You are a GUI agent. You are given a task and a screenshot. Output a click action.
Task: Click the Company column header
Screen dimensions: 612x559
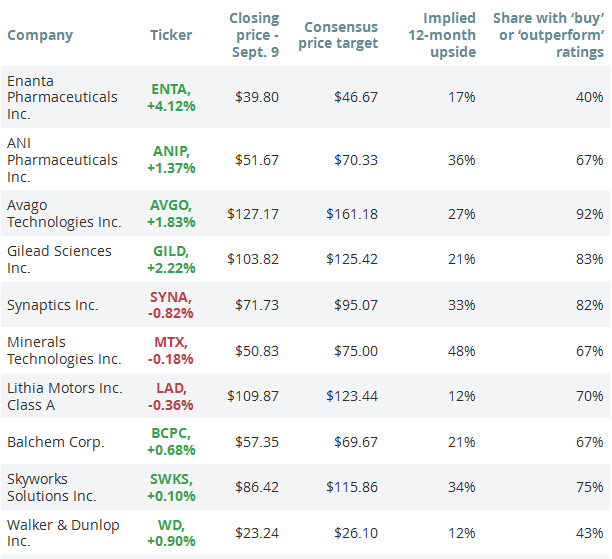(40, 35)
